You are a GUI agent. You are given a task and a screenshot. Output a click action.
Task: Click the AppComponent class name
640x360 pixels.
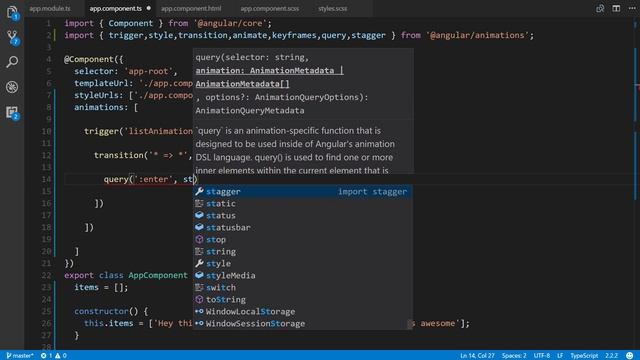[158, 275]
